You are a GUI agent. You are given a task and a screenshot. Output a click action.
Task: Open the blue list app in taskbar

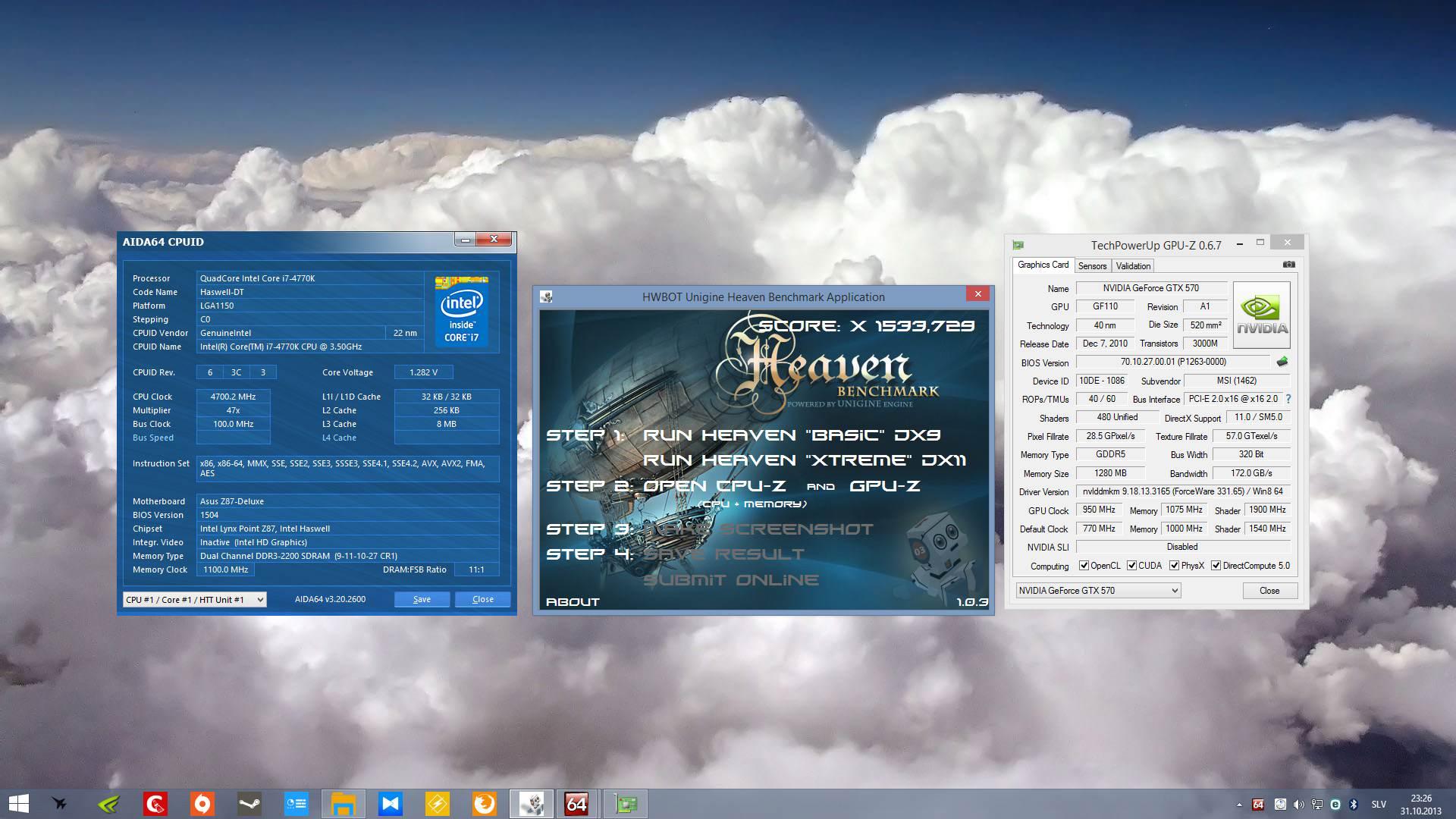(x=297, y=804)
